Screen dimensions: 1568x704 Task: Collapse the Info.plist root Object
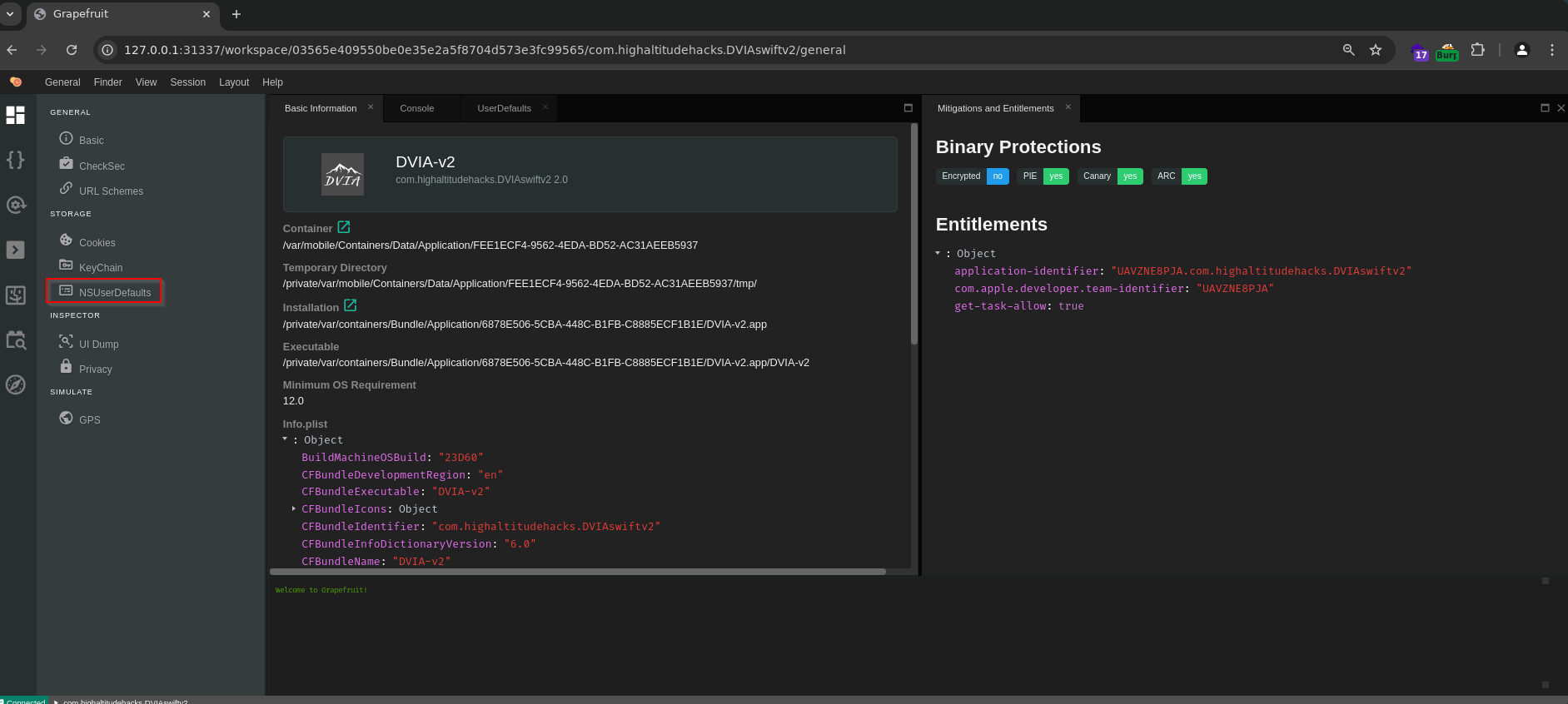285,439
